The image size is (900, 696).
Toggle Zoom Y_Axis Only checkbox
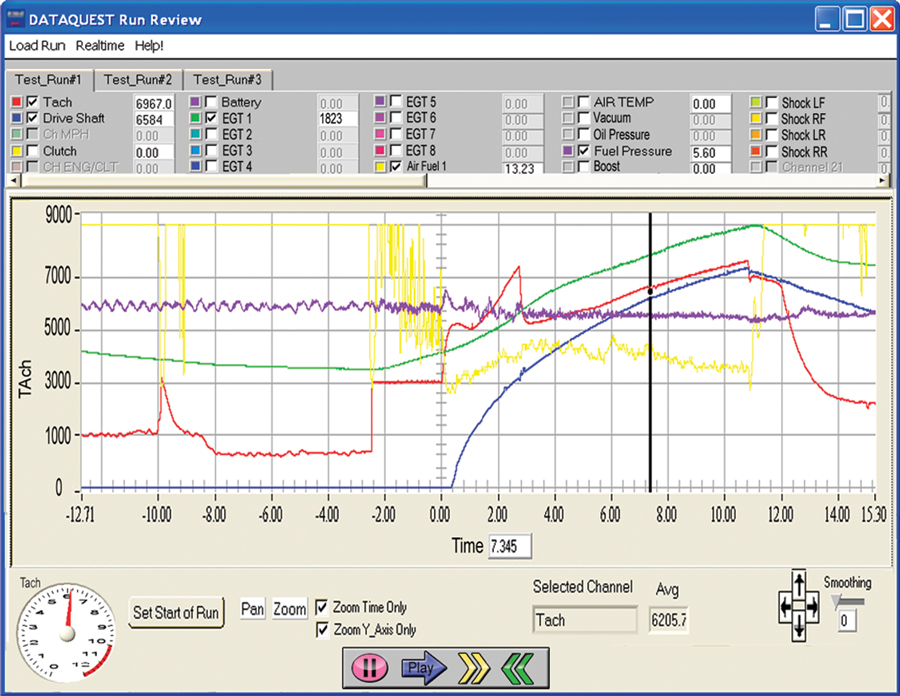tap(322, 629)
